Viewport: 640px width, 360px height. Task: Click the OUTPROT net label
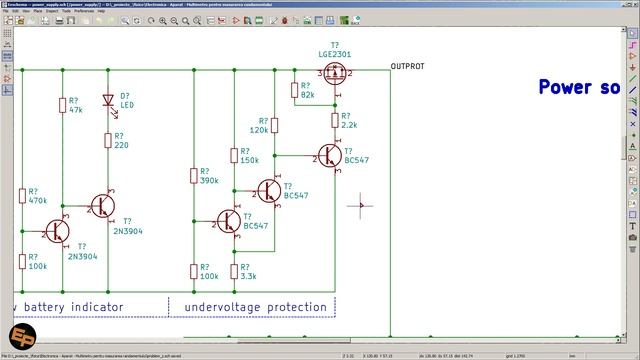[x=407, y=66]
